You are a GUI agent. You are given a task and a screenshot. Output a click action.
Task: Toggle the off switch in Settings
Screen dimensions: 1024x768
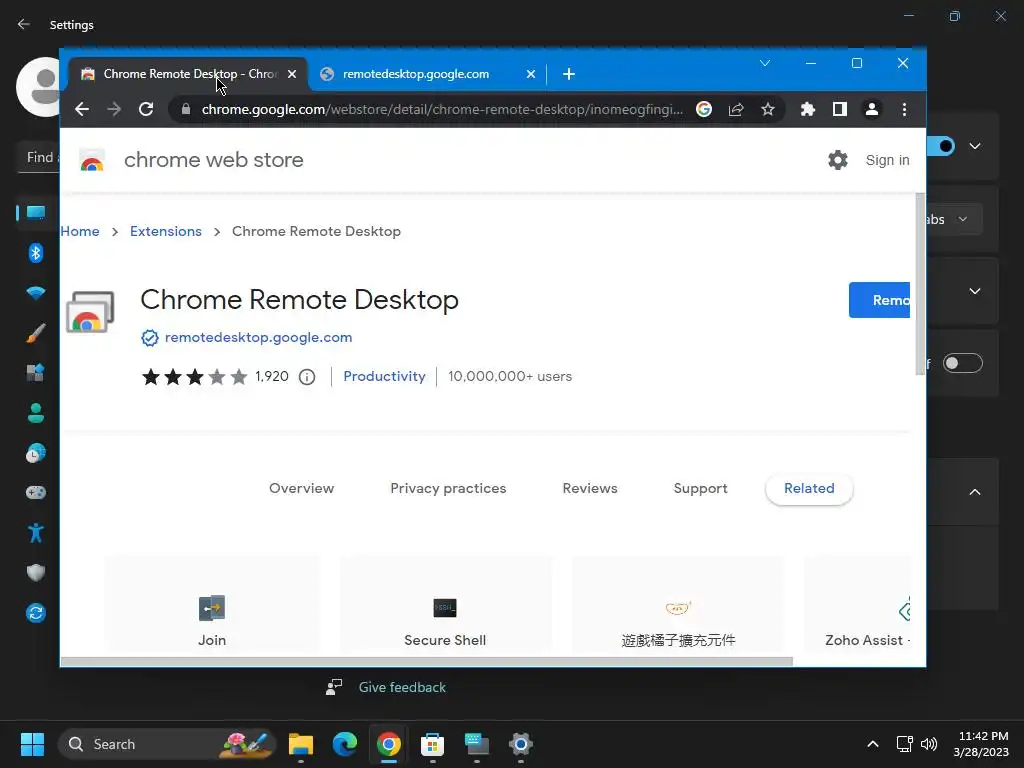(963, 363)
